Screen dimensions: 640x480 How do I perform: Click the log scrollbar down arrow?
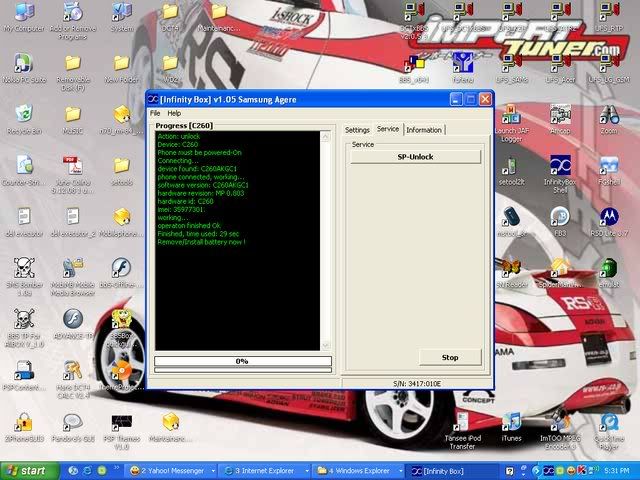326,345
